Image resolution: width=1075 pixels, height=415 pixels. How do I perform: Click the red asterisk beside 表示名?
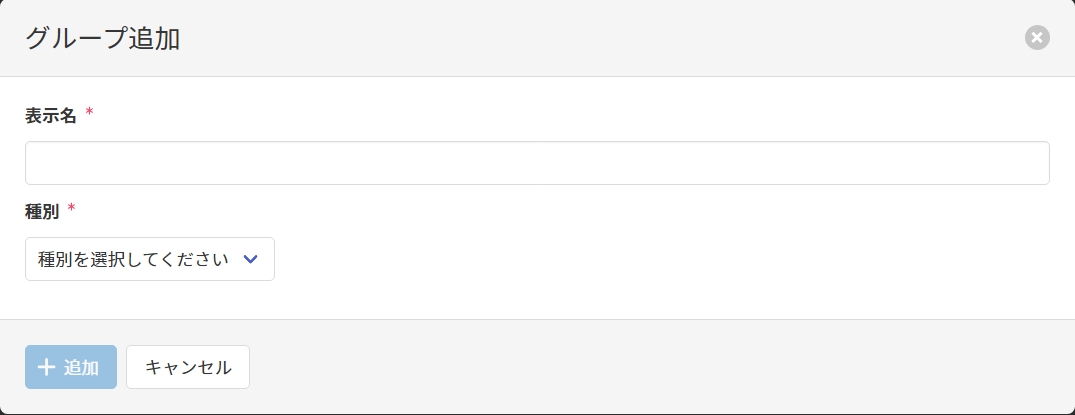pyautogui.click(x=89, y=113)
